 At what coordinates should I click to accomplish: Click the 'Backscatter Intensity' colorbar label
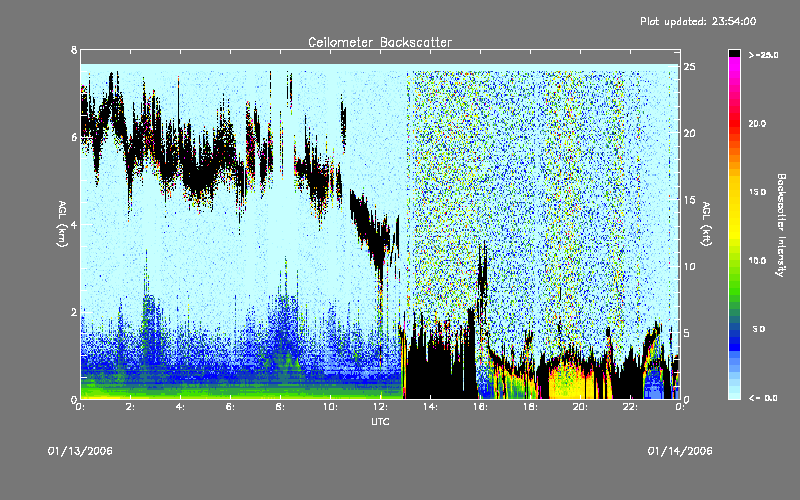click(781, 225)
